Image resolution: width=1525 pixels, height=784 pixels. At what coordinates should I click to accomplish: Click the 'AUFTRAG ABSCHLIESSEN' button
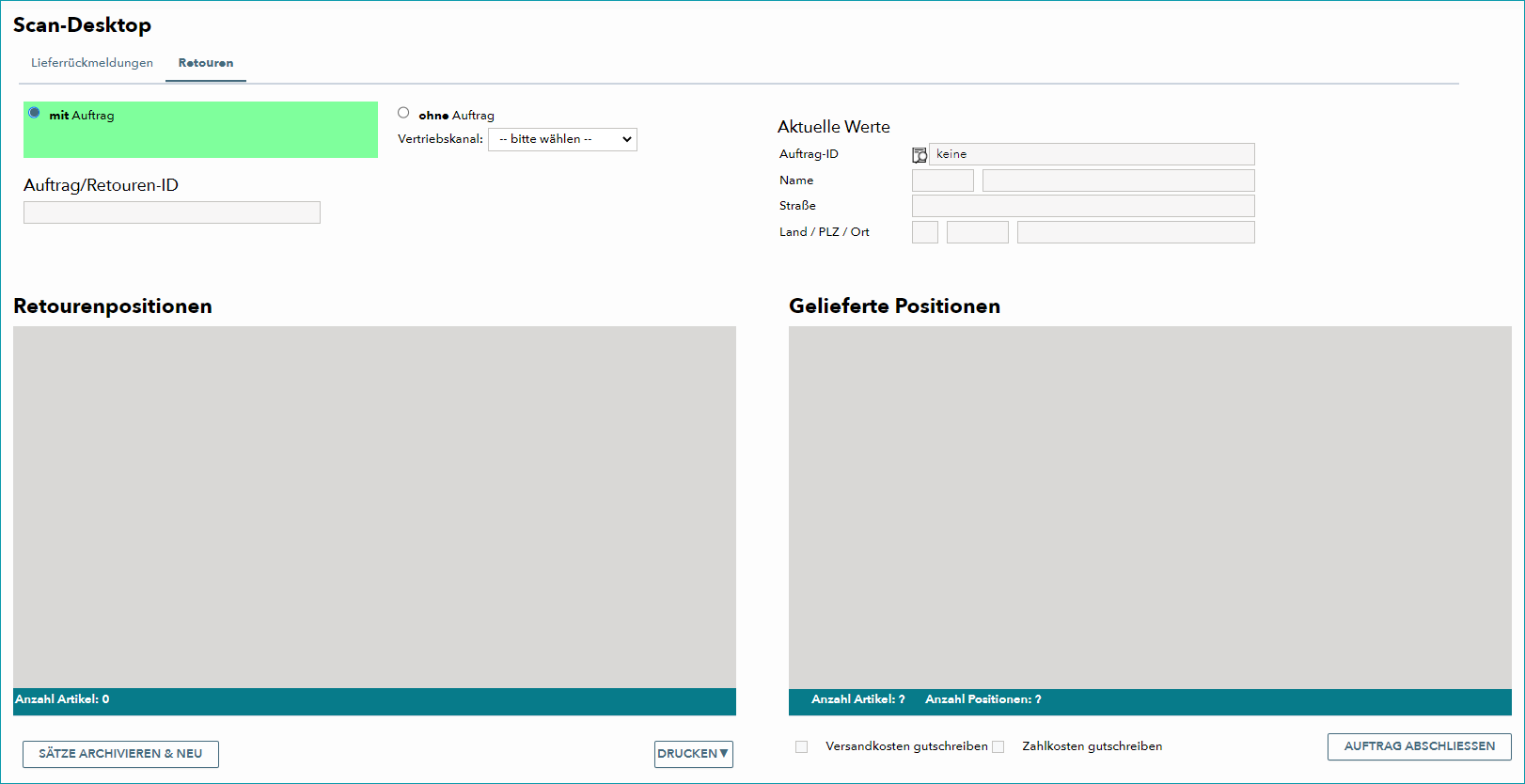[1420, 746]
